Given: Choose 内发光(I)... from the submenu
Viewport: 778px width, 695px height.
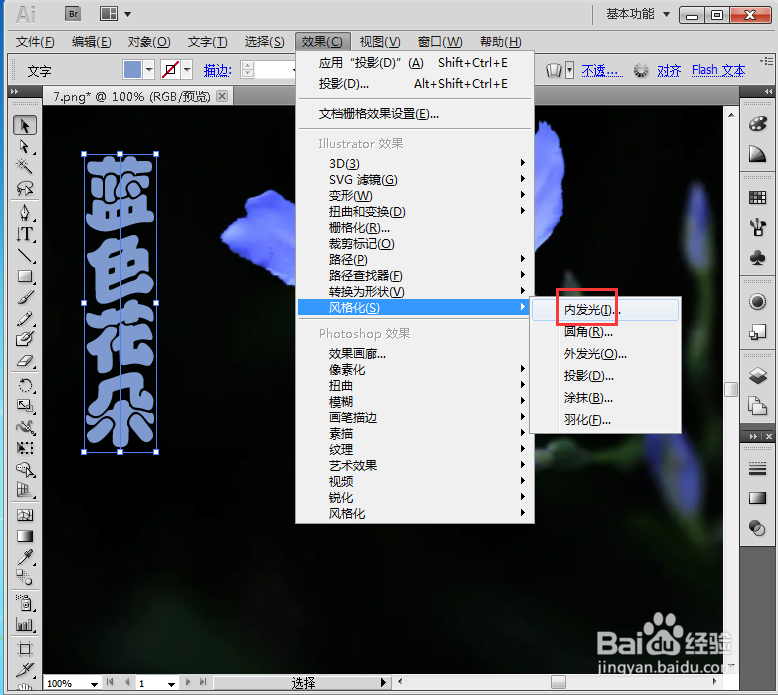Looking at the screenshot, I should coord(605,310).
